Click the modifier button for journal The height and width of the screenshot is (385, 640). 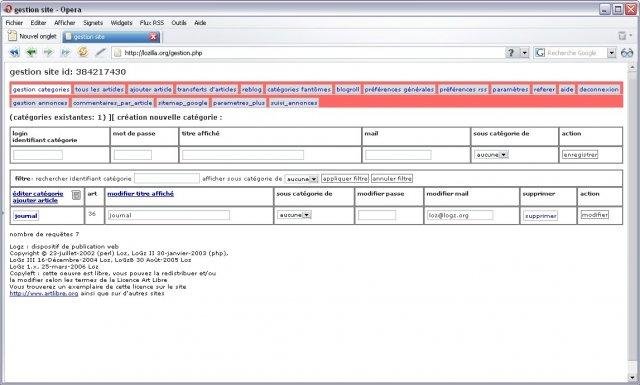click(594, 215)
